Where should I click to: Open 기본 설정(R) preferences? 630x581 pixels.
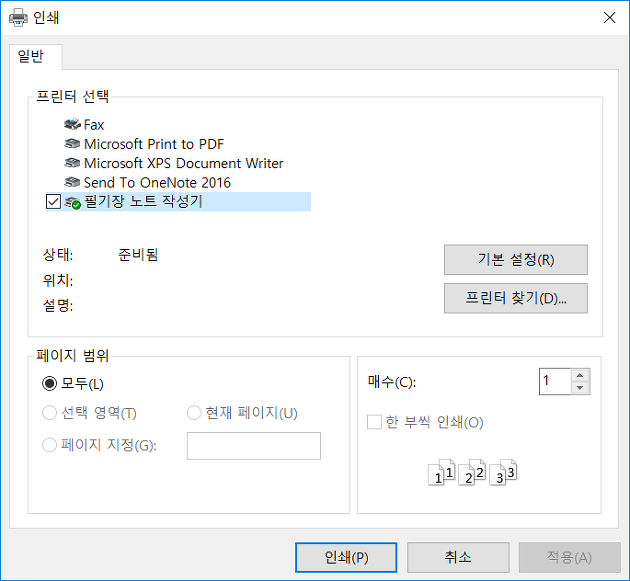[515, 260]
